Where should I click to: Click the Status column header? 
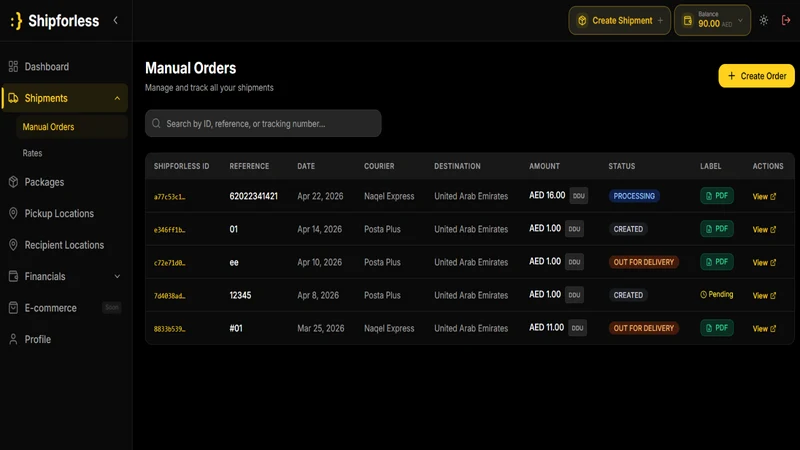coord(621,166)
